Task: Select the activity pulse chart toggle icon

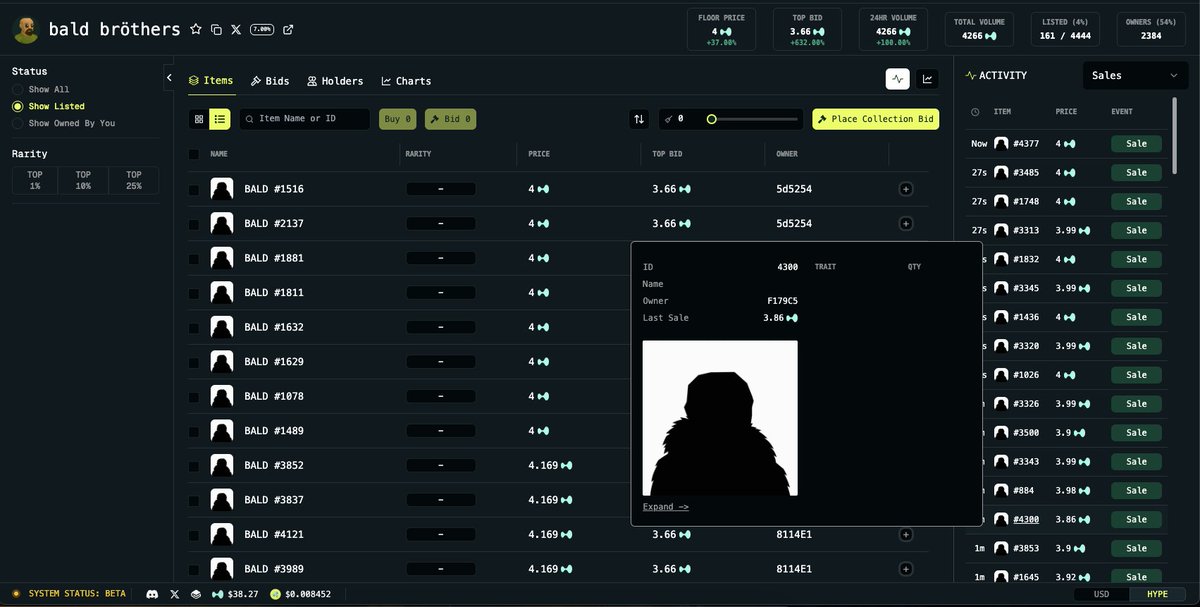Action: tap(898, 79)
